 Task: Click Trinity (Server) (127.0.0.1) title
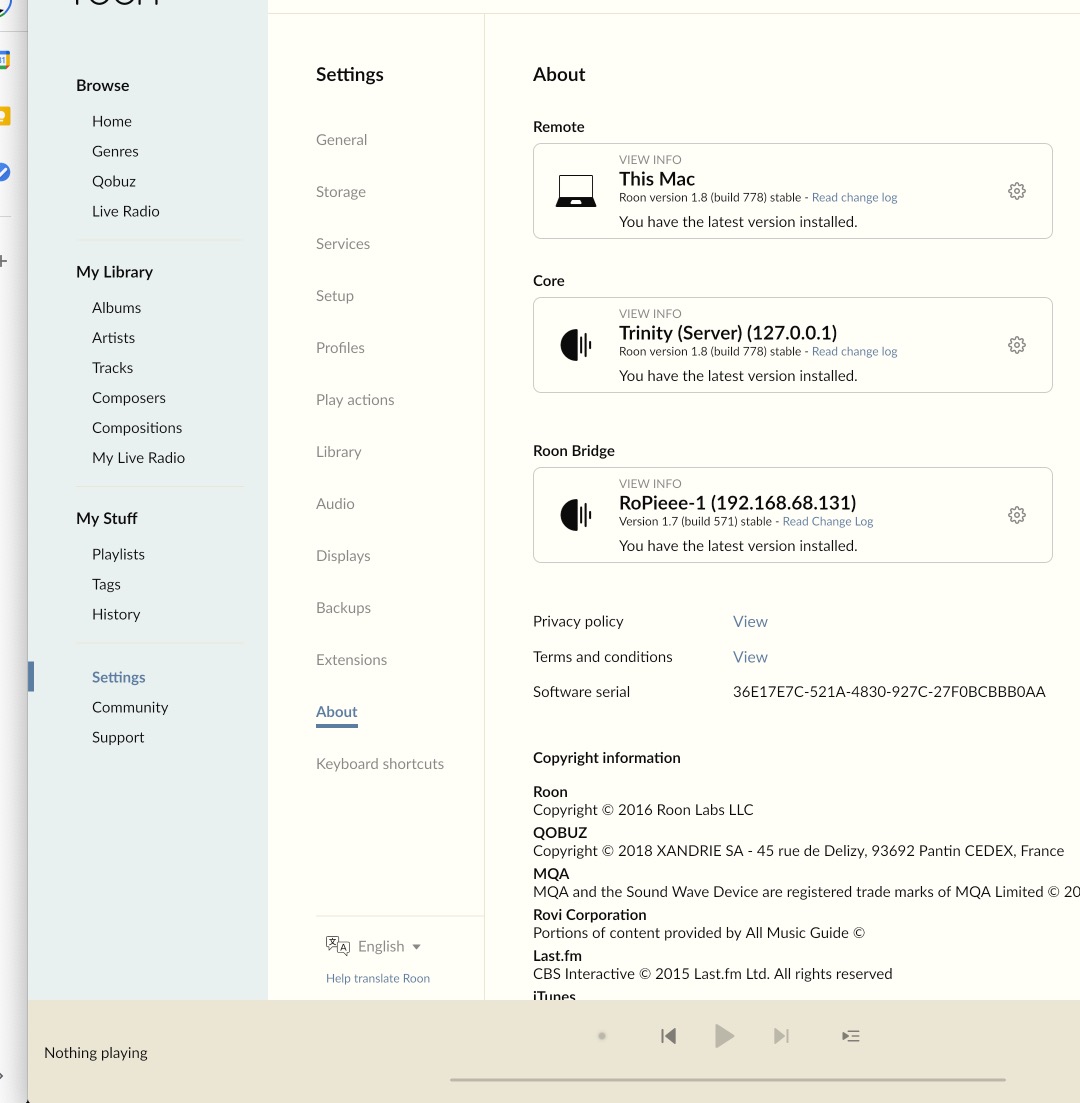(x=728, y=333)
